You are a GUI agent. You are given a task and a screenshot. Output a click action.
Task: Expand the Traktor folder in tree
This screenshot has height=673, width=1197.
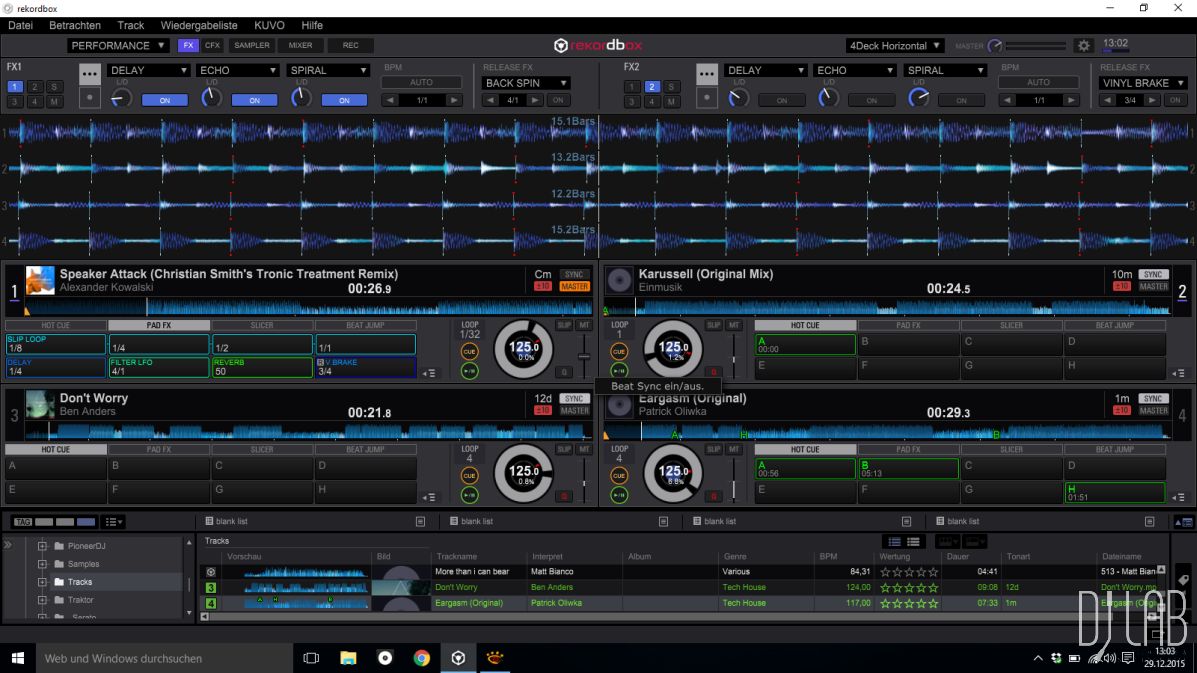(x=42, y=600)
